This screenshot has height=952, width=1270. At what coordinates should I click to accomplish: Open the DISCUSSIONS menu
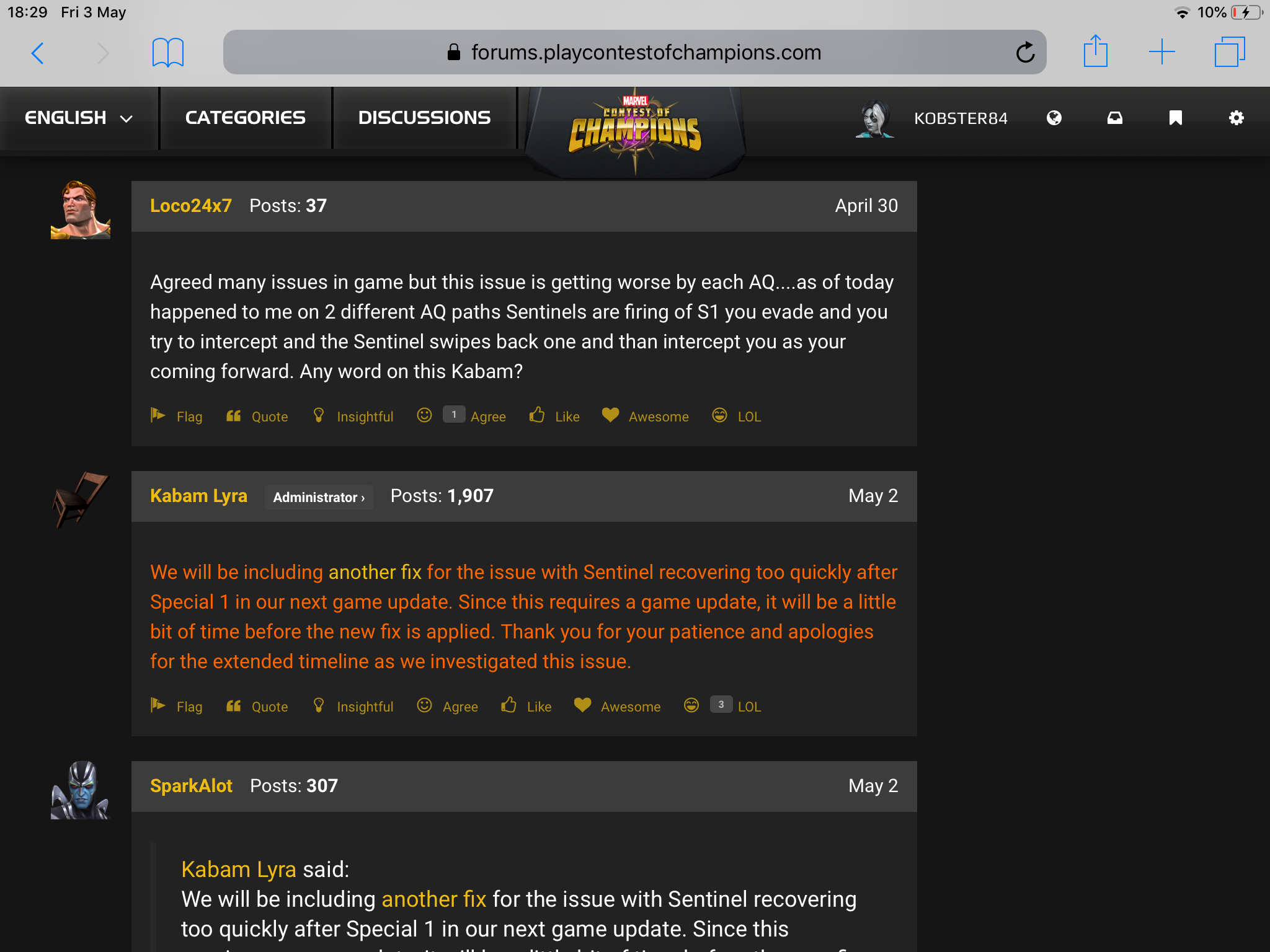click(424, 118)
